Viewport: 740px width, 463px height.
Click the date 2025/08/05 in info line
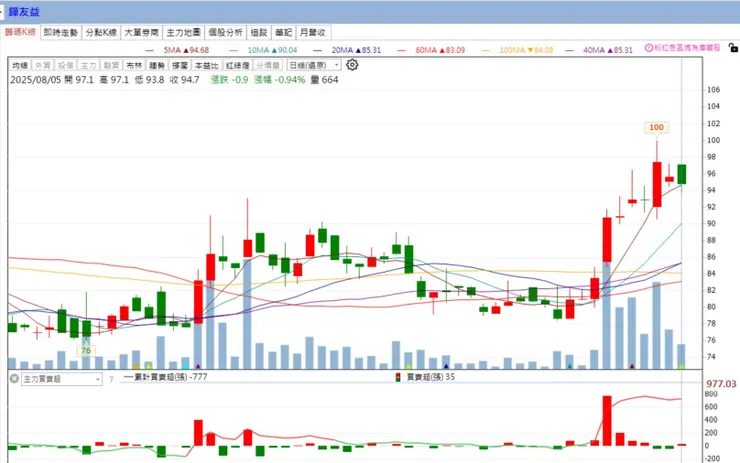(36, 80)
